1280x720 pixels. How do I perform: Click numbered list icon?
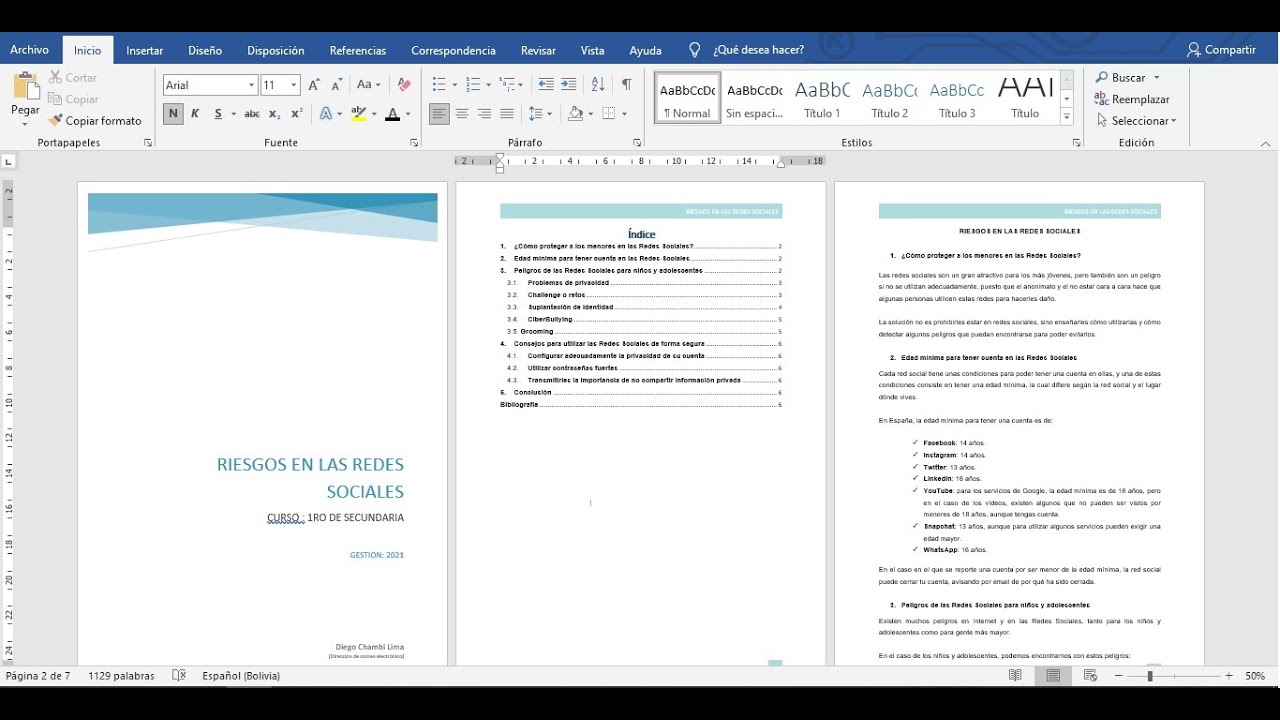(472, 85)
